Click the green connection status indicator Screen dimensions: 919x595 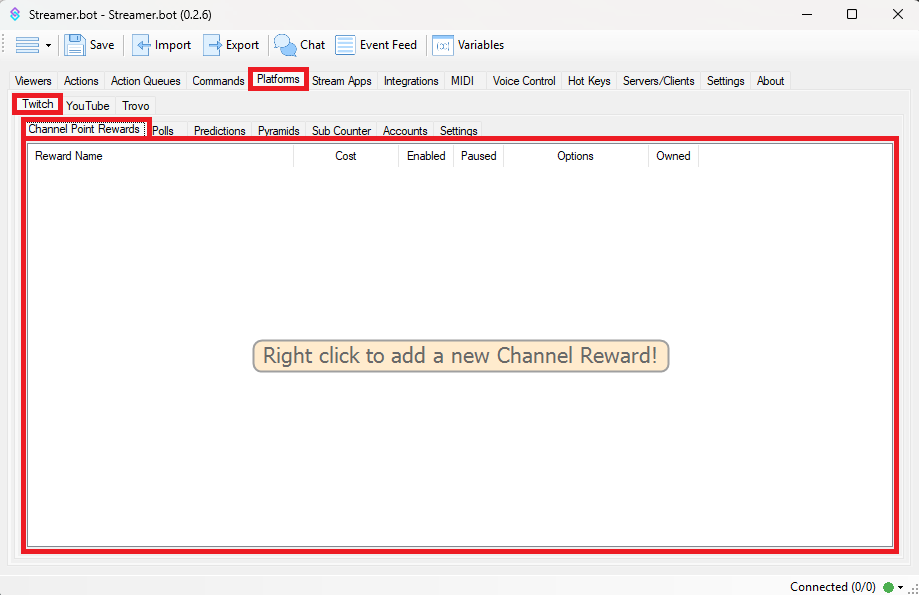coord(888,587)
